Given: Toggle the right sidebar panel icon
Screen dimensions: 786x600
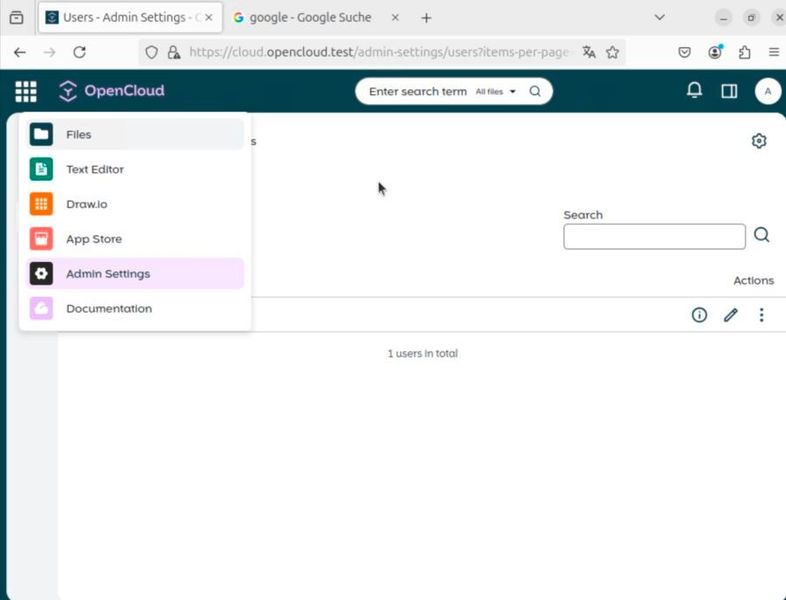Looking at the screenshot, I should [729, 91].
